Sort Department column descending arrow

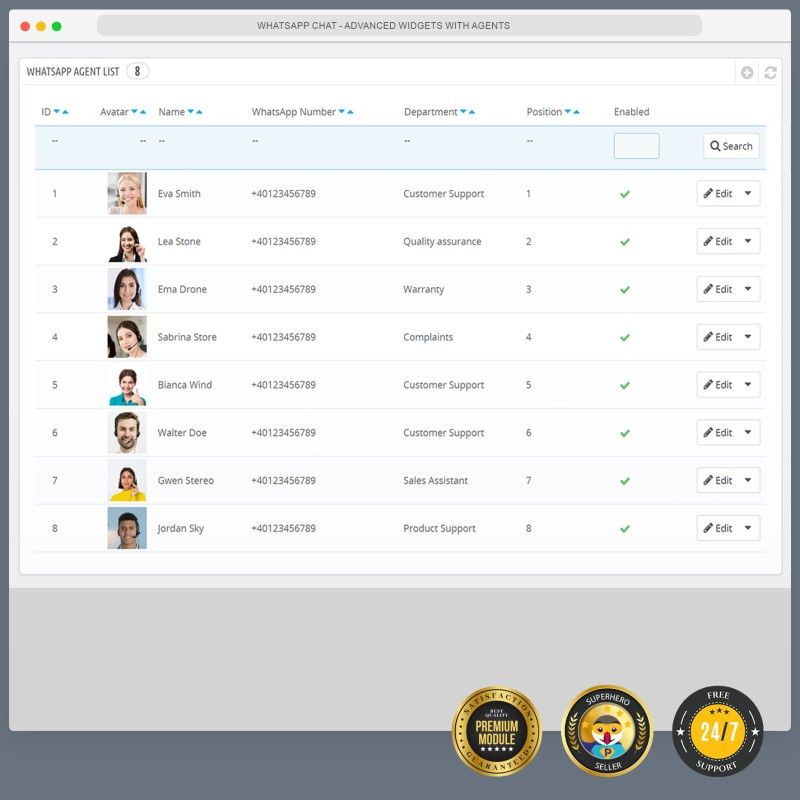point(463,111)
